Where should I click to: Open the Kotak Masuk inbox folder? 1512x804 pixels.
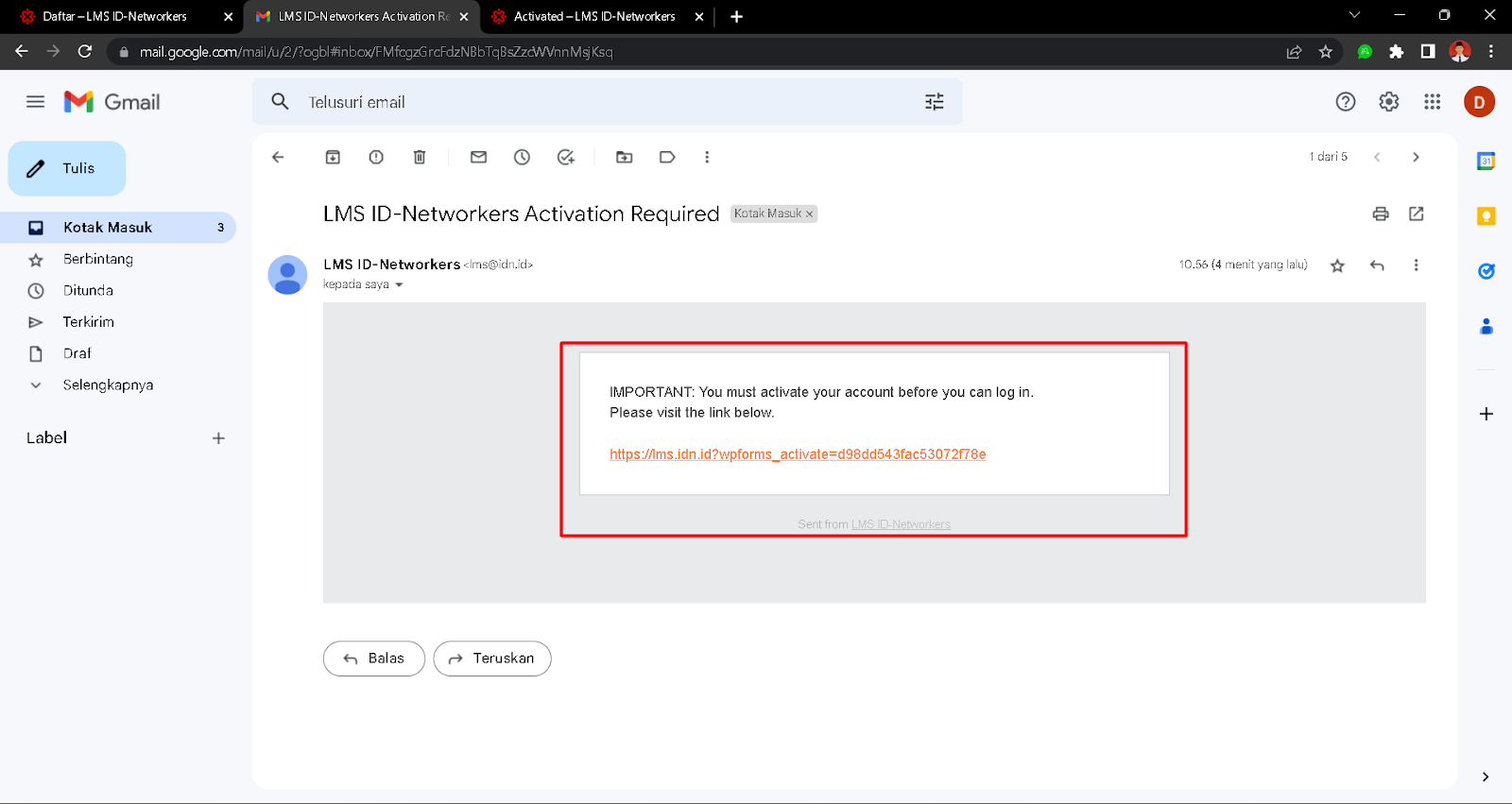pyautogui.click(x=118, y=228)
